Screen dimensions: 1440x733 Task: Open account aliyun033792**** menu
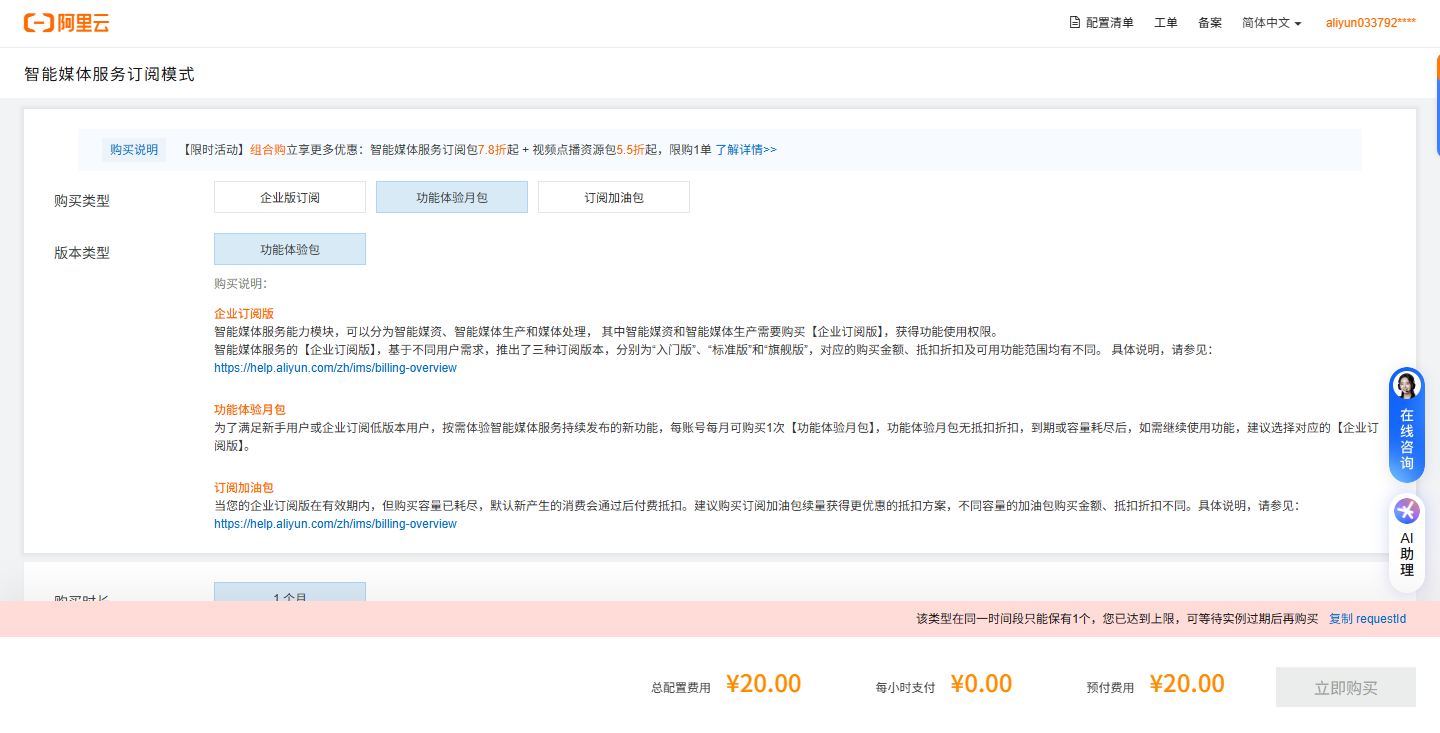(1370, 23)
